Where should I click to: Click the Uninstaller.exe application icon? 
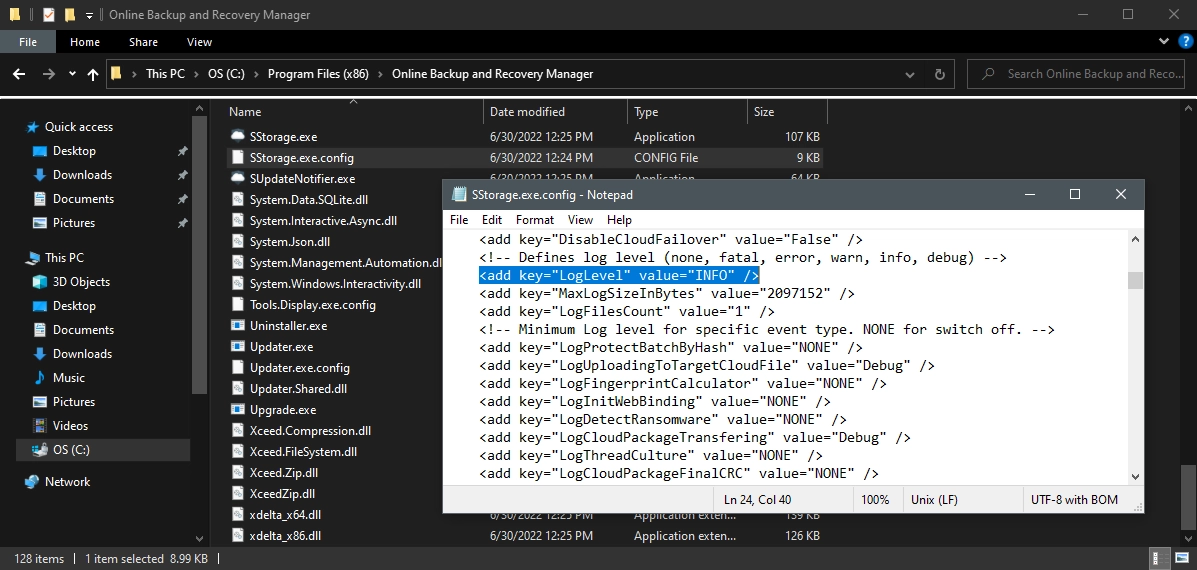pyautogui.click(x=237, y=326)
